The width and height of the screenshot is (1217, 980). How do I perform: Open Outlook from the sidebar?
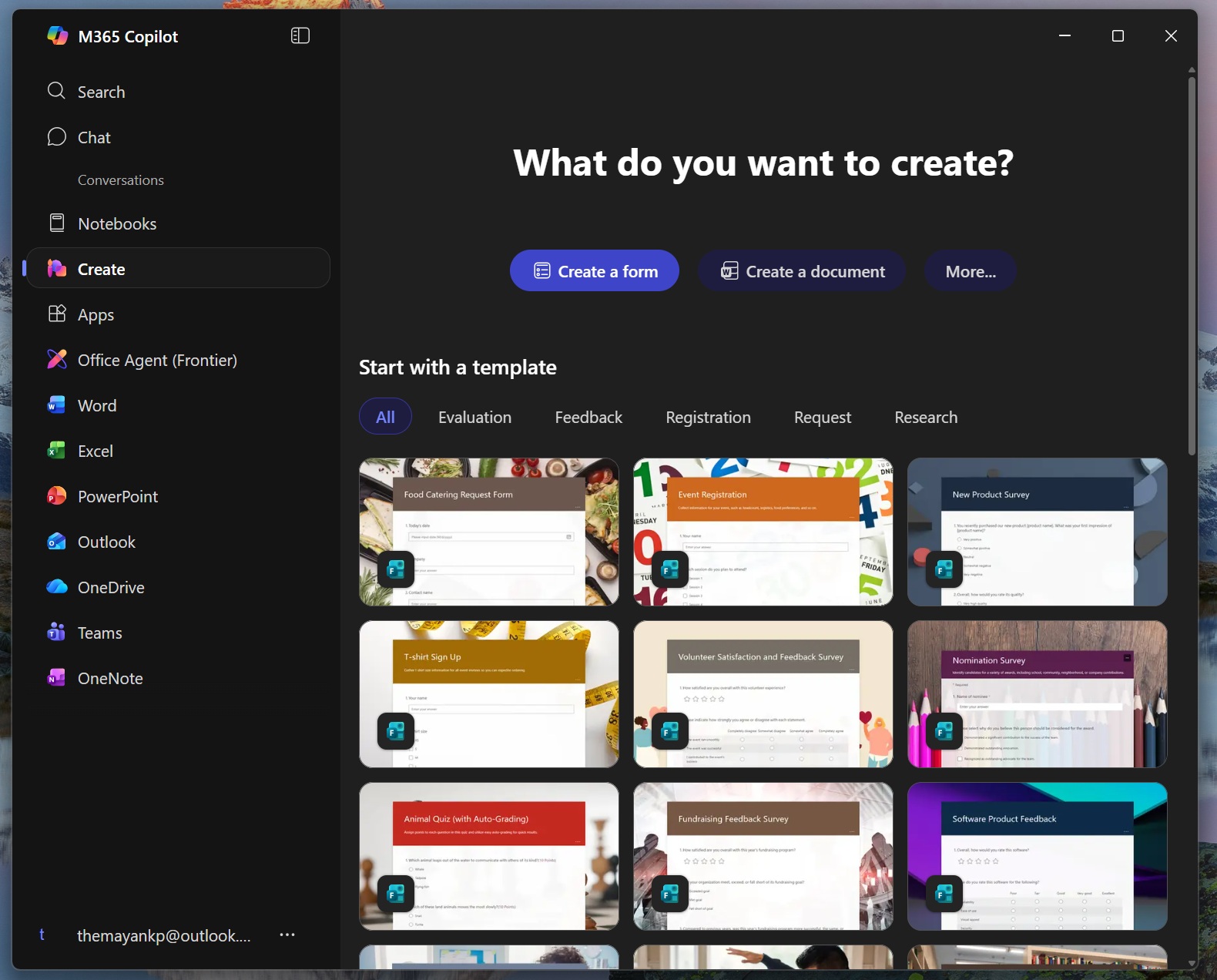106,542
